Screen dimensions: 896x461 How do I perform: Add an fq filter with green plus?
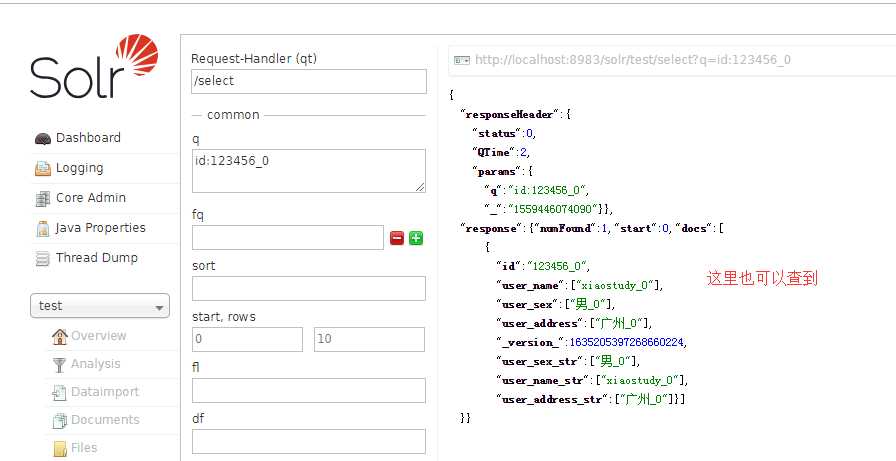[x=416, y=238]
